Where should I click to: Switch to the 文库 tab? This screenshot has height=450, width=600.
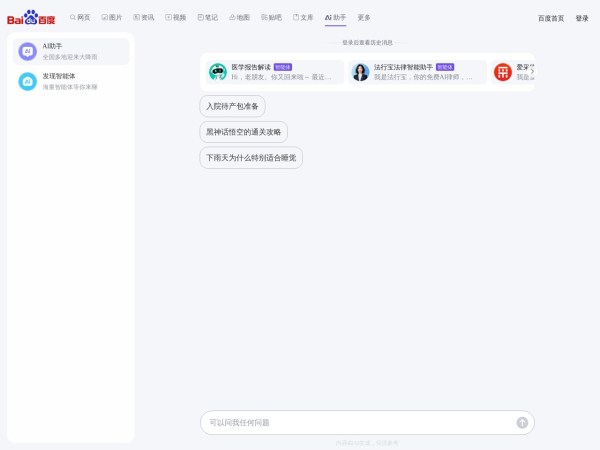303,18
